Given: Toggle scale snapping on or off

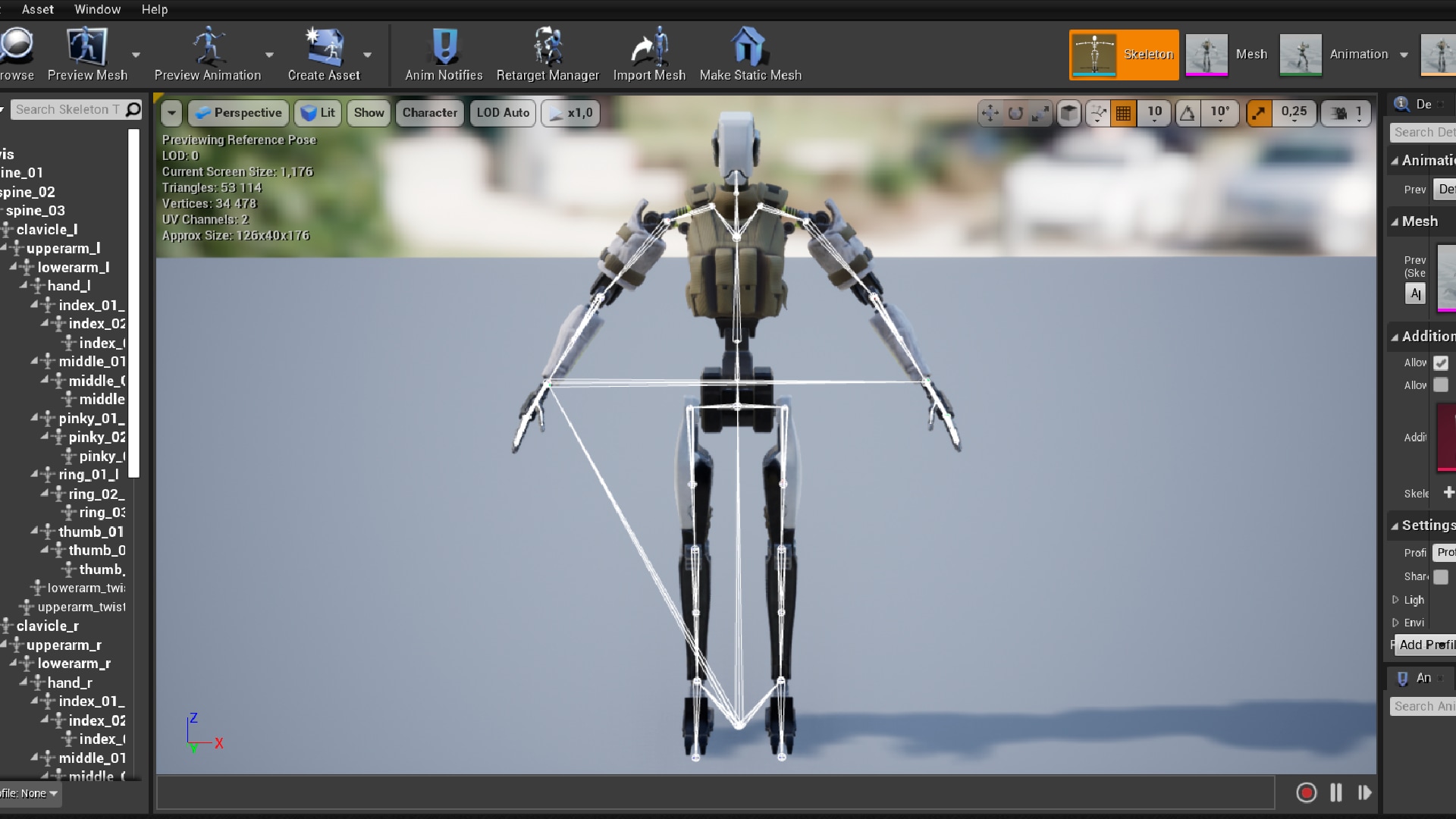Looking at the screenshot, I should 1259,114.
